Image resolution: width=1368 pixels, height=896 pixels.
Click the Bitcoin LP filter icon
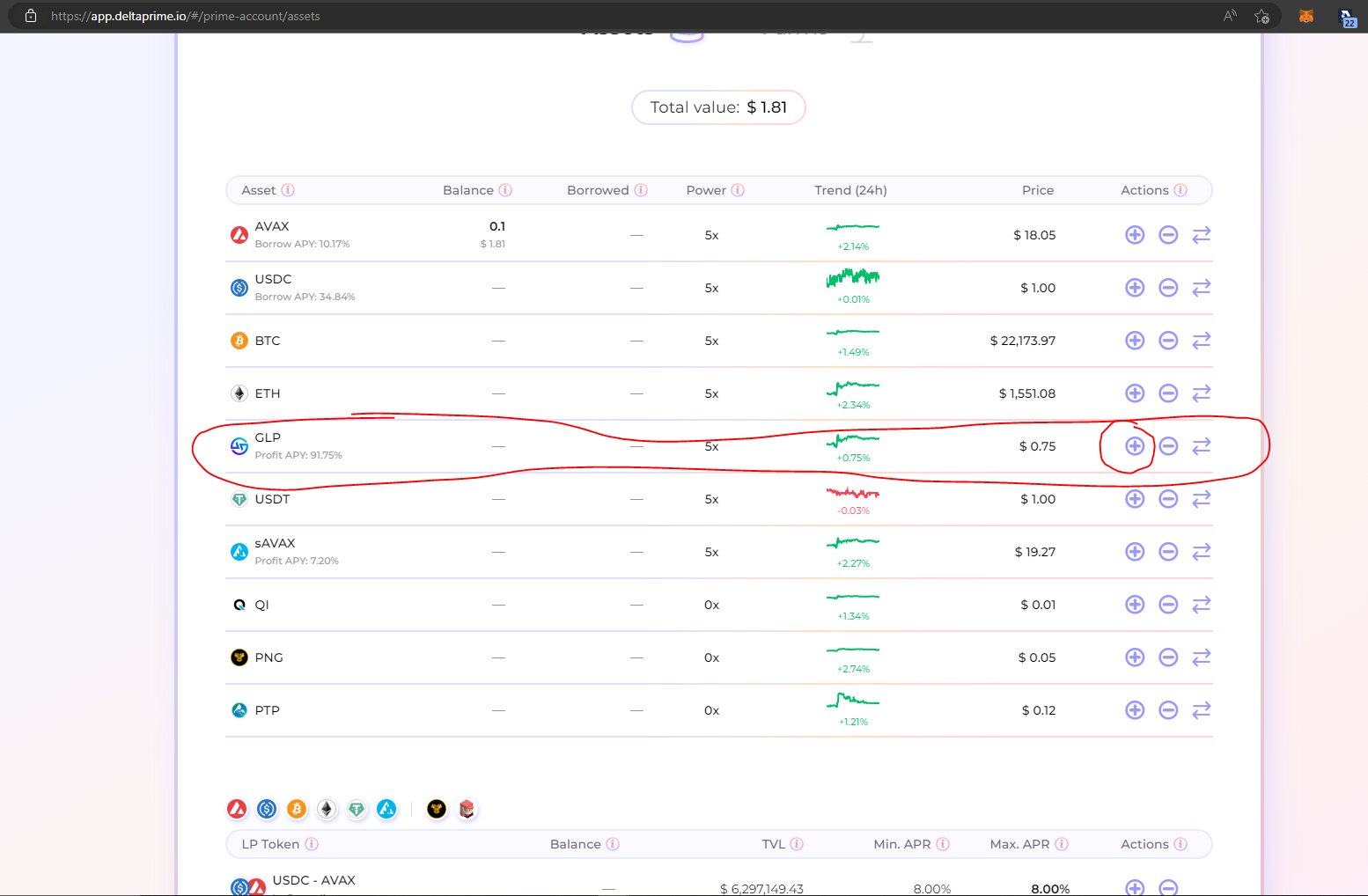pyautogui.click(x=296, y=809)
